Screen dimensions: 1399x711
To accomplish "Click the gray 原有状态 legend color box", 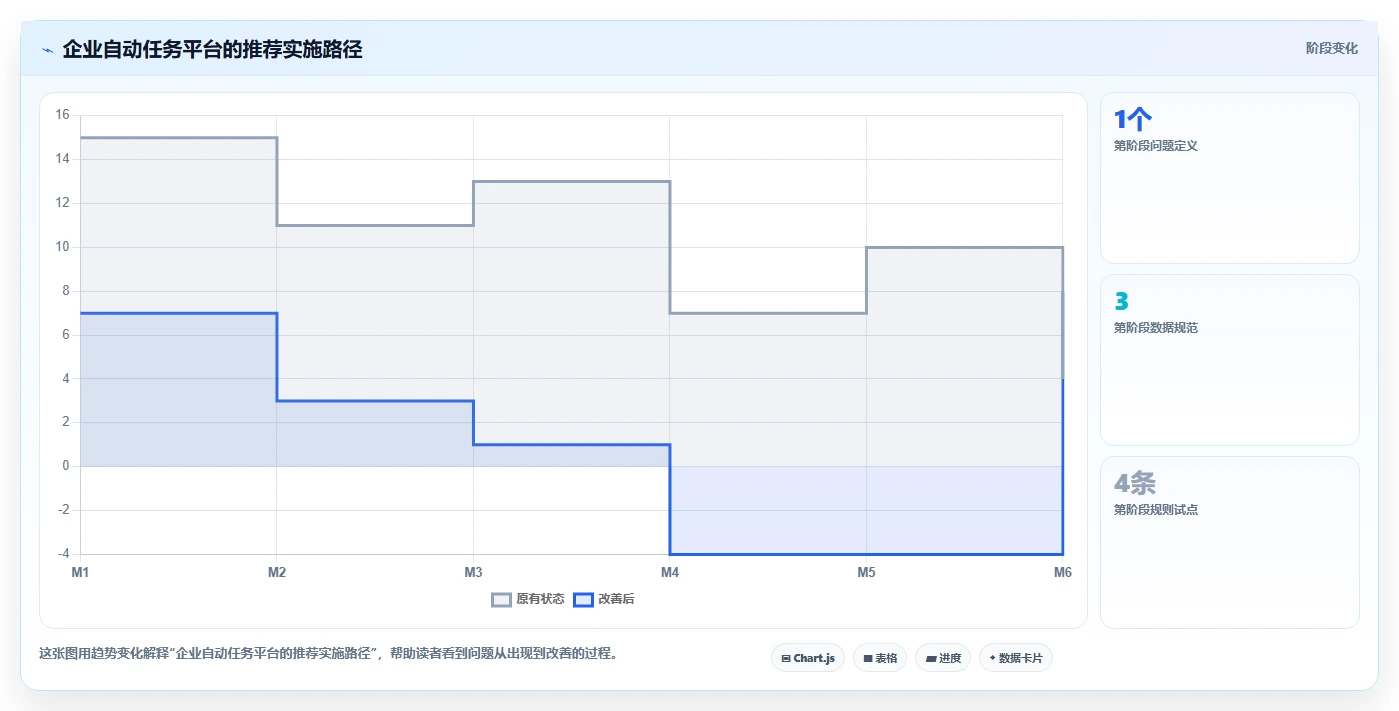I will coord(501,600).
